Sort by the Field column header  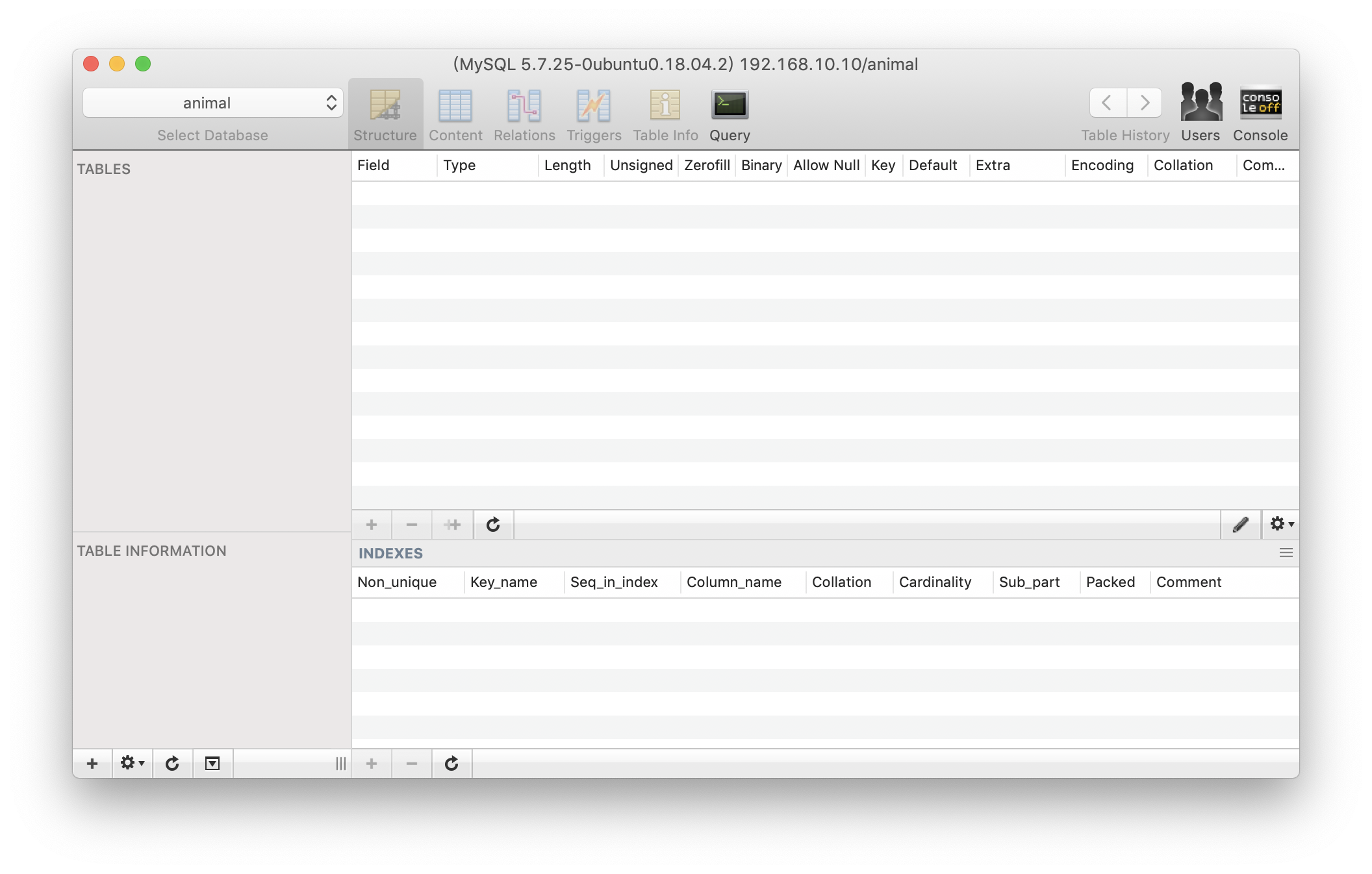click(394, 166)
